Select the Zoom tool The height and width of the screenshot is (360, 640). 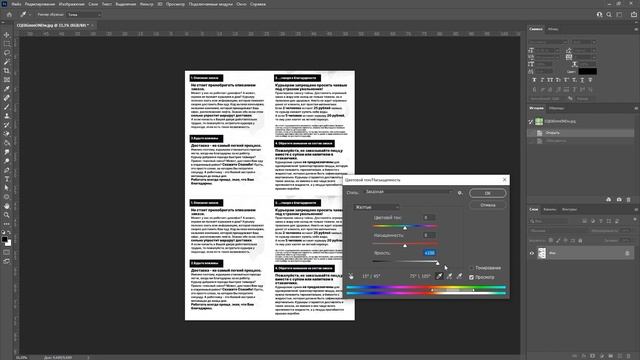click(7, 215)
